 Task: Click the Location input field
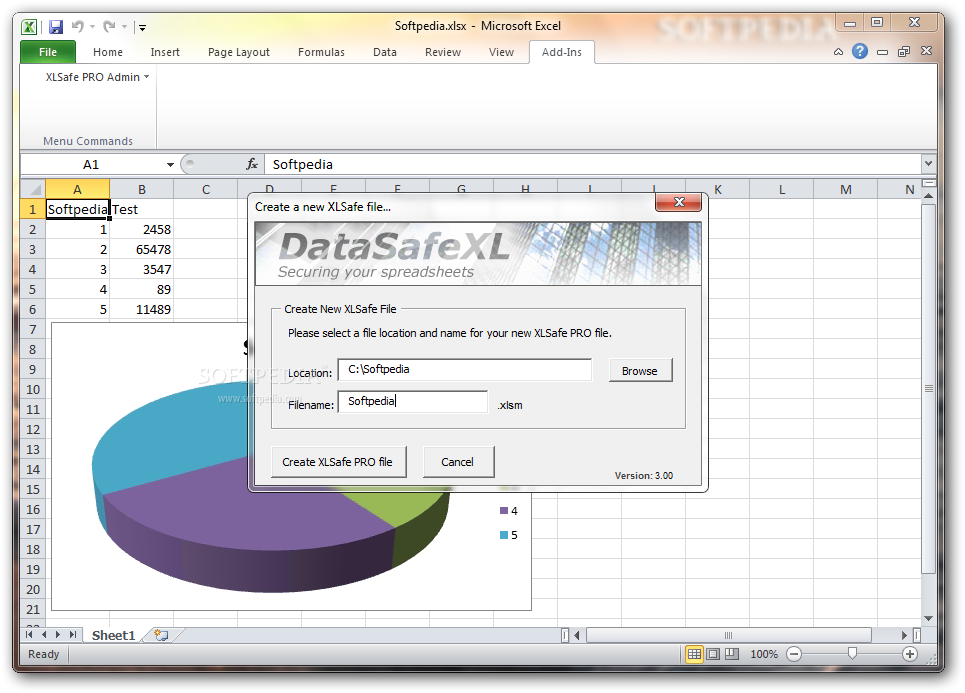pos(465,369)
